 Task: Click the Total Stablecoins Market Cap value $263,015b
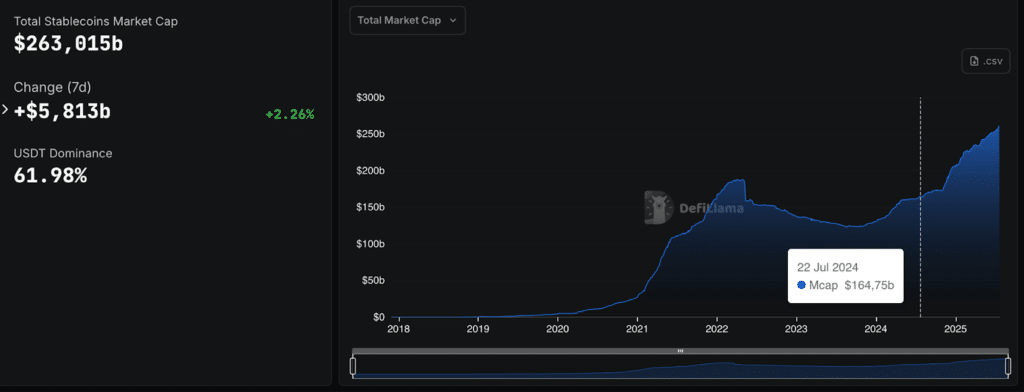point(69,44)
